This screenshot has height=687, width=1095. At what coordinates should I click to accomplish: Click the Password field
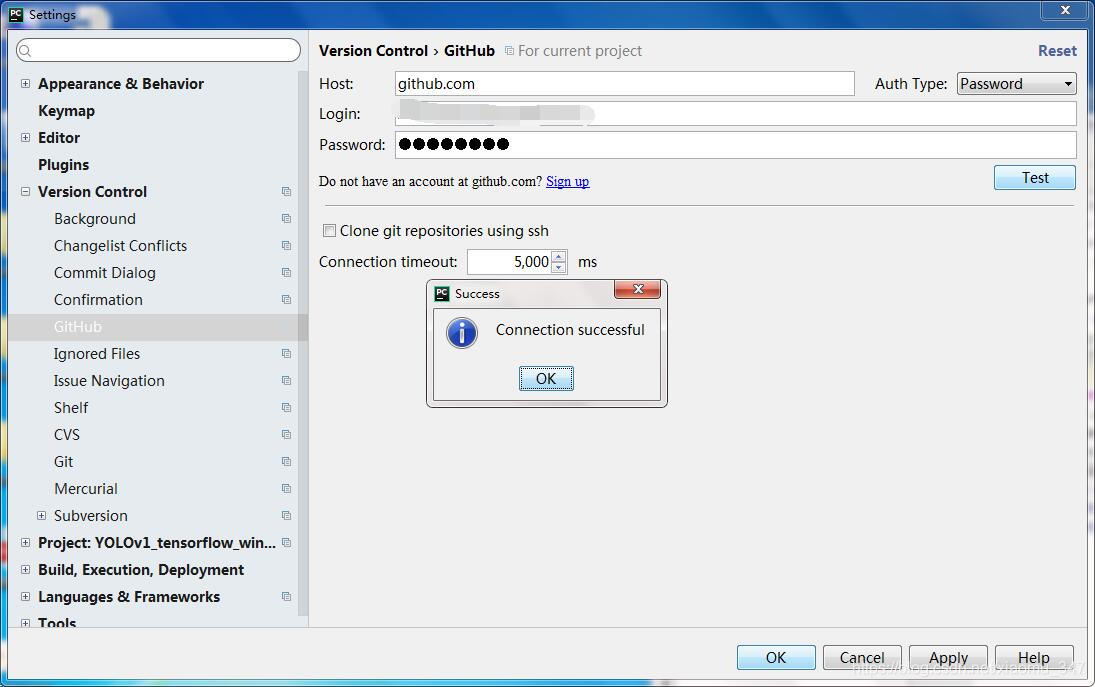tap(735, 145)
